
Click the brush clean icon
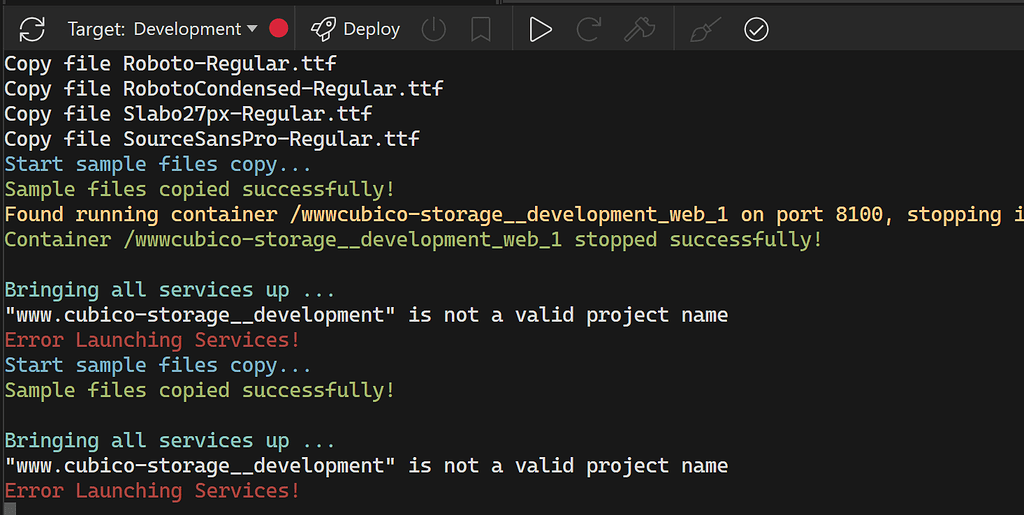click(705, 29)
